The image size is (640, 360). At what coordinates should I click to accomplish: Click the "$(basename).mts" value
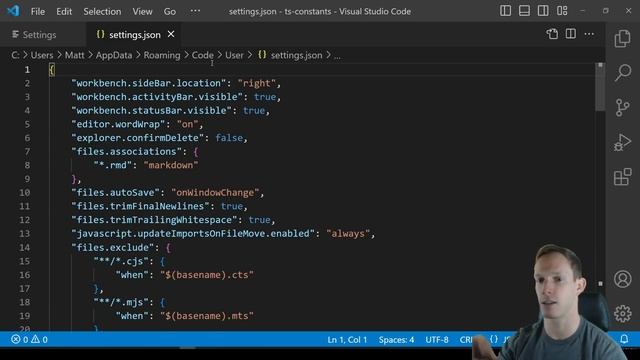point(207,316)
